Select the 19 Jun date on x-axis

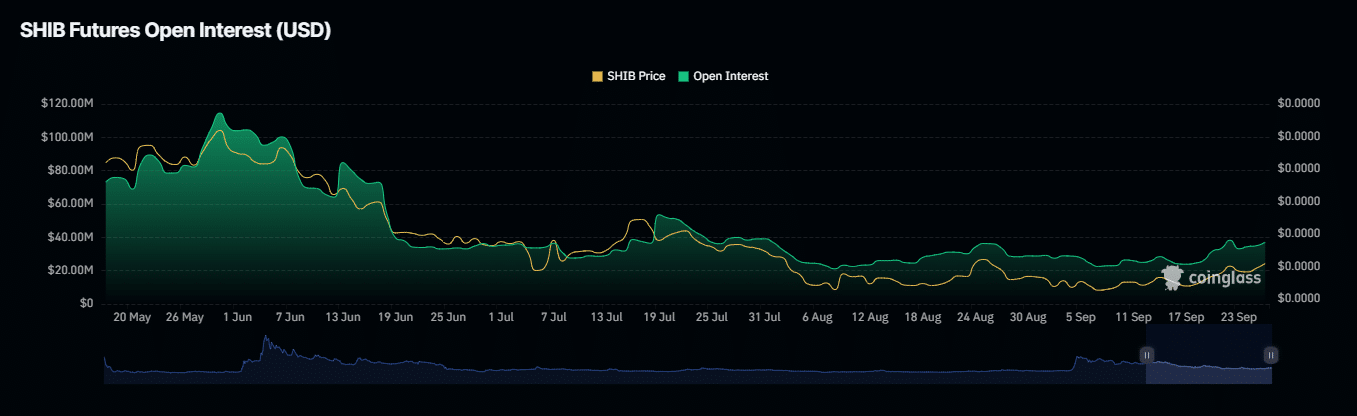[x=396, y=317]
